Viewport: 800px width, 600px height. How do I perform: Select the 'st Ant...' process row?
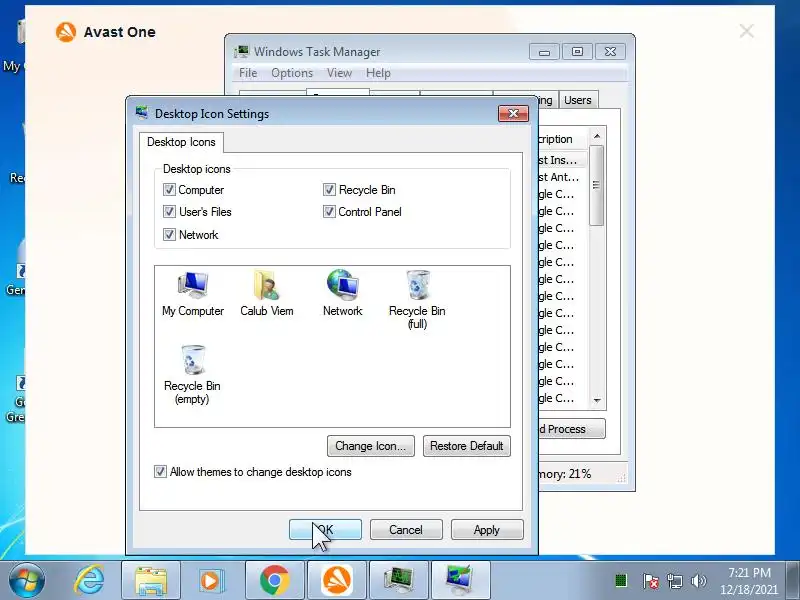pos(563,177)
